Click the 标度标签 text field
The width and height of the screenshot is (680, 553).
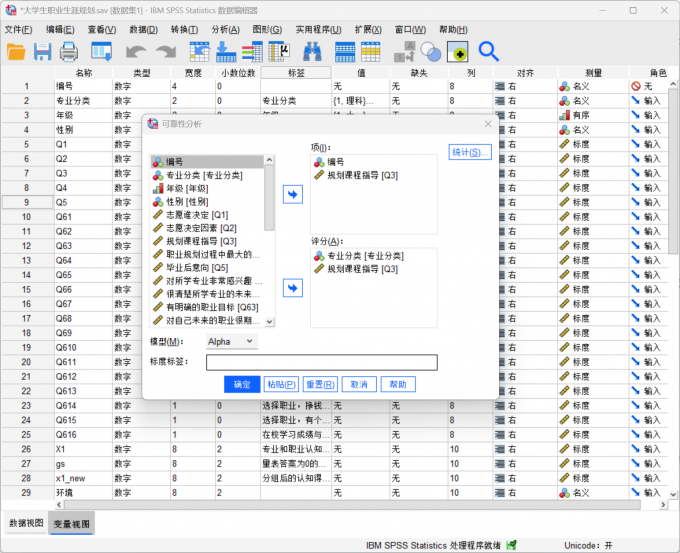coord(322,362)
